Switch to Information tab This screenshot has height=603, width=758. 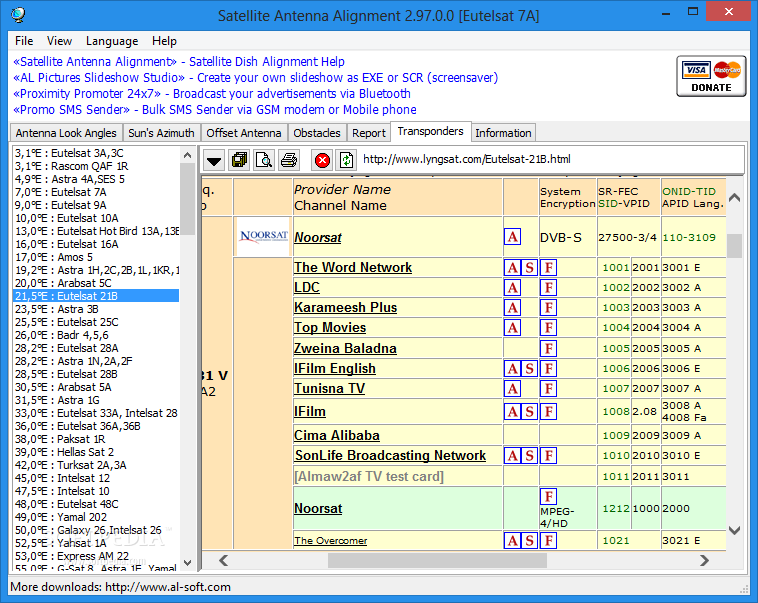coord(503,133)
